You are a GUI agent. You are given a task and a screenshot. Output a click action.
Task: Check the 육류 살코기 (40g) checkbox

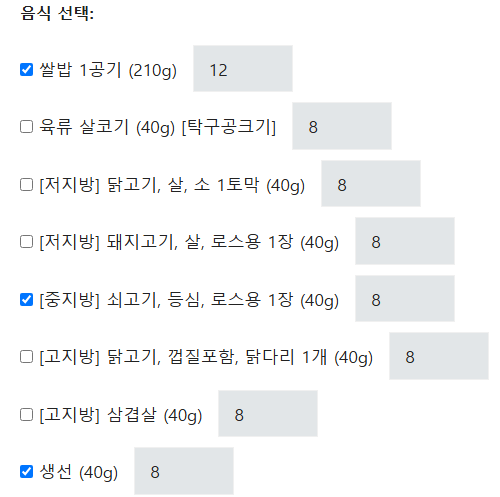point(26,127)
